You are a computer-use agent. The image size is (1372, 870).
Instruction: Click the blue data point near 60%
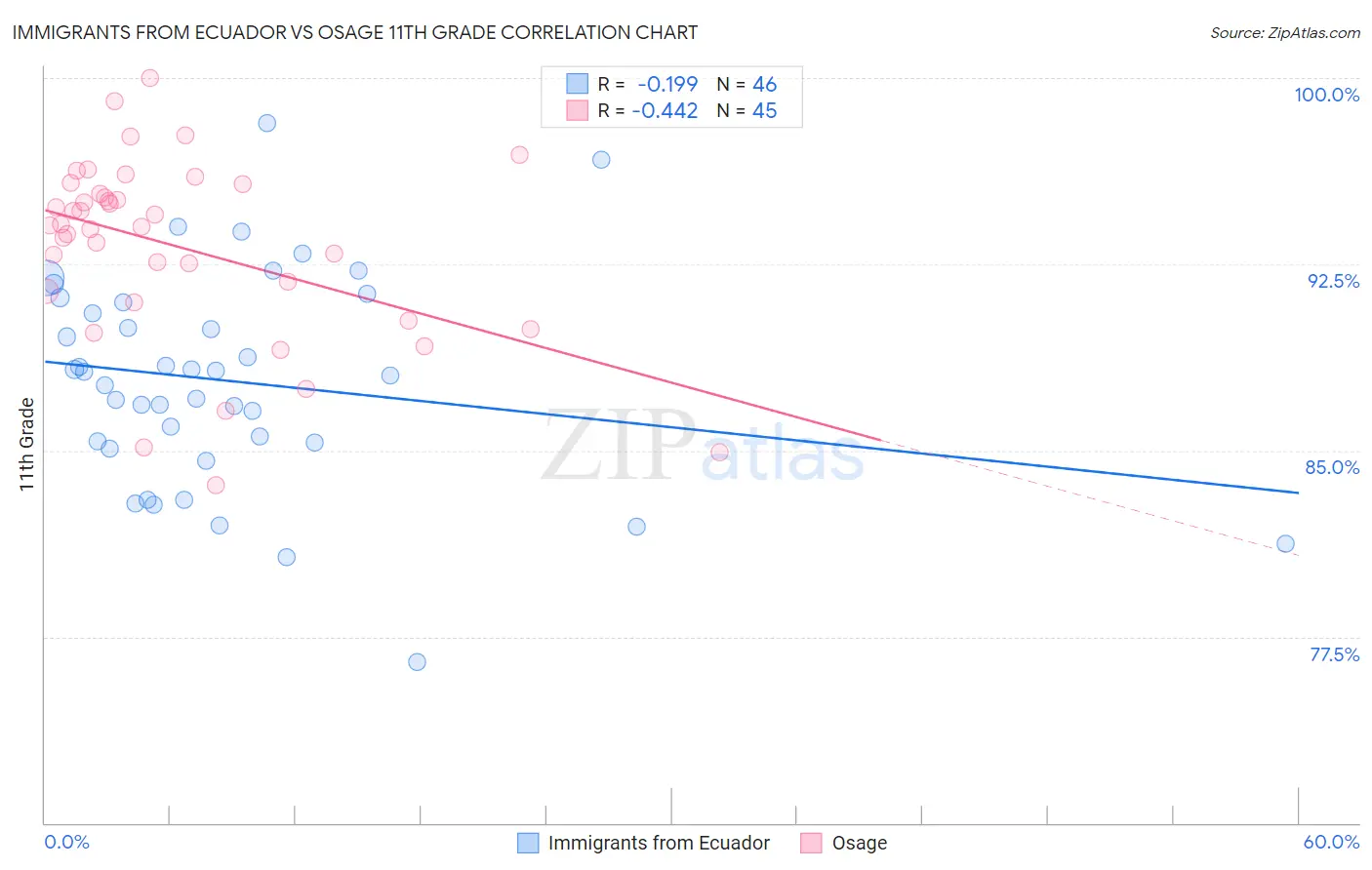point(1285,543)
